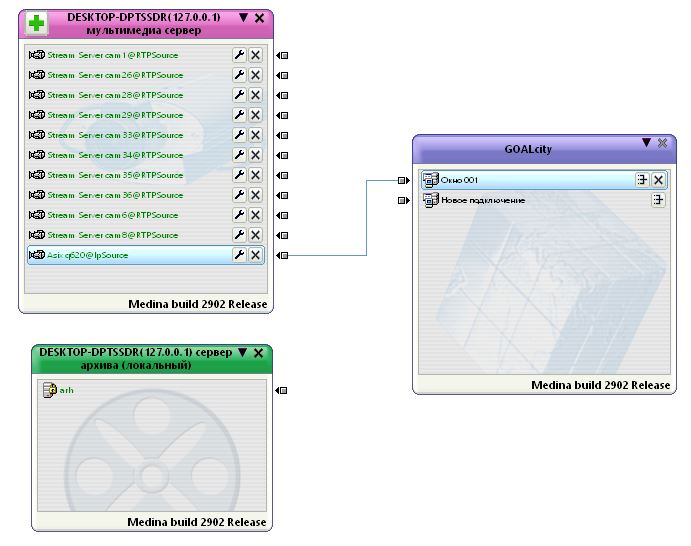This screenshot has height=546, width=691.
Task: Select Stream Server cam 36@RTPSource row
Action: click(x=146, y=195)
